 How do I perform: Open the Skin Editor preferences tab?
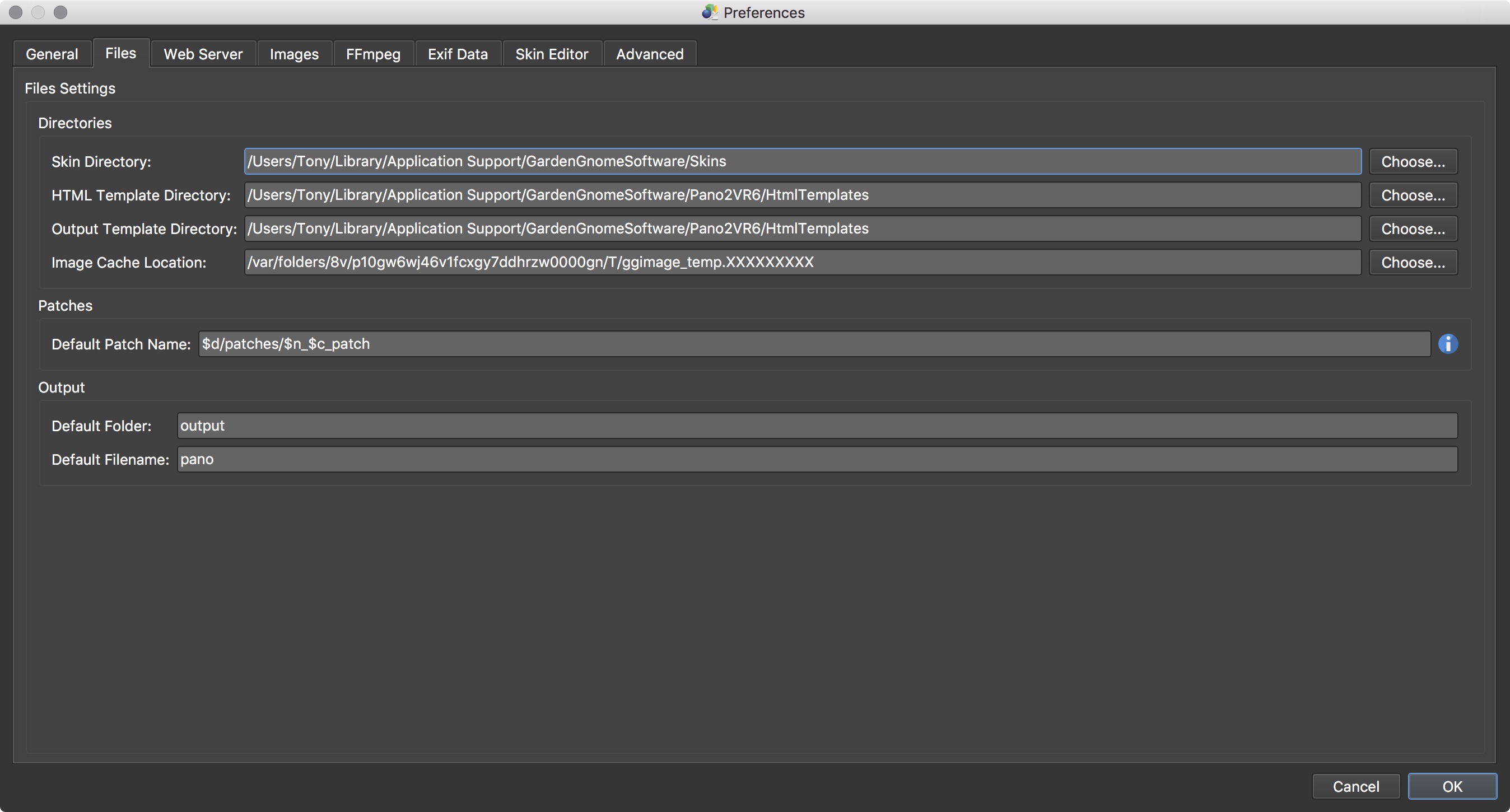pyautogui.click(x=551, y=54)
